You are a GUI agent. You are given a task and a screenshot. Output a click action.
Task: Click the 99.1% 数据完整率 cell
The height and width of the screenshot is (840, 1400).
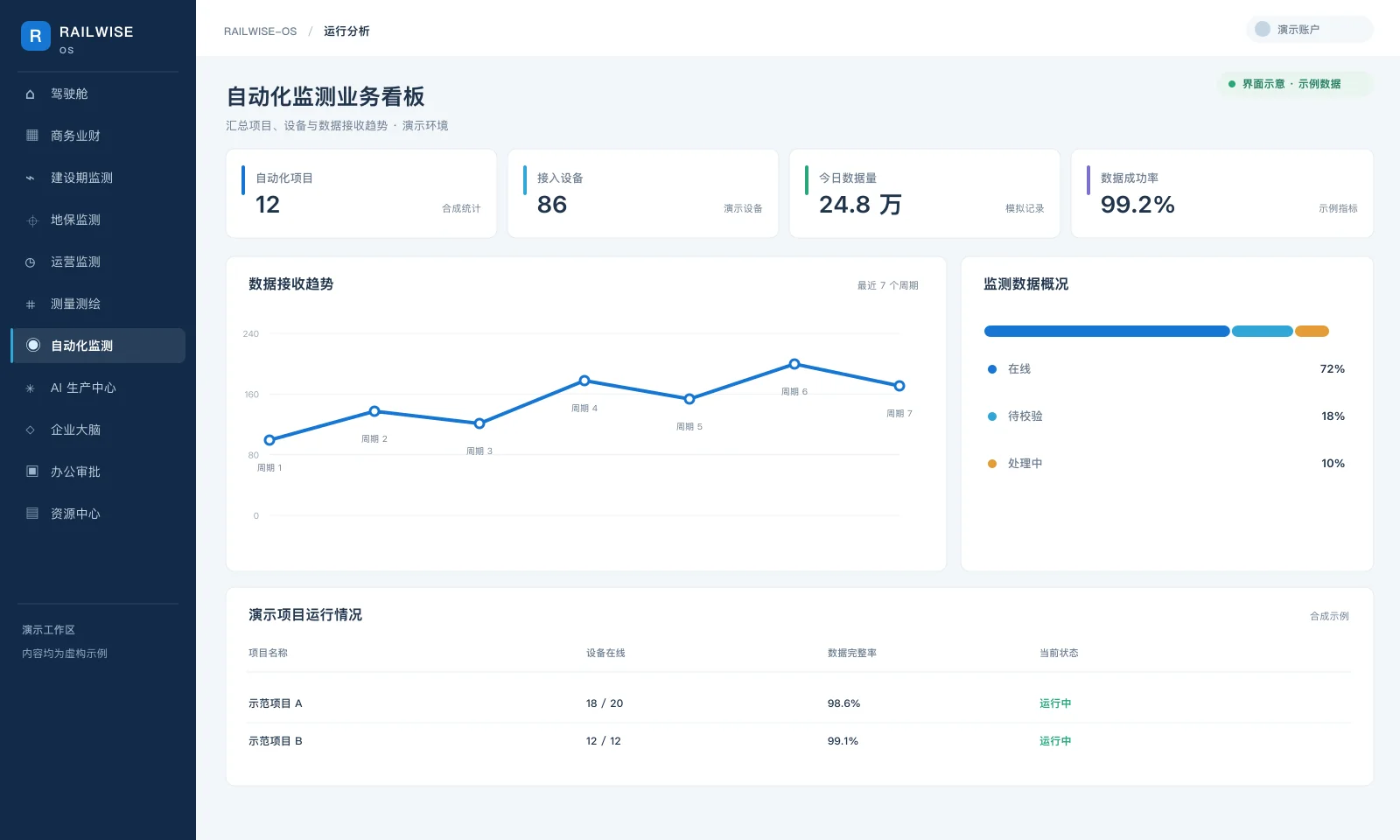(843, 741)
